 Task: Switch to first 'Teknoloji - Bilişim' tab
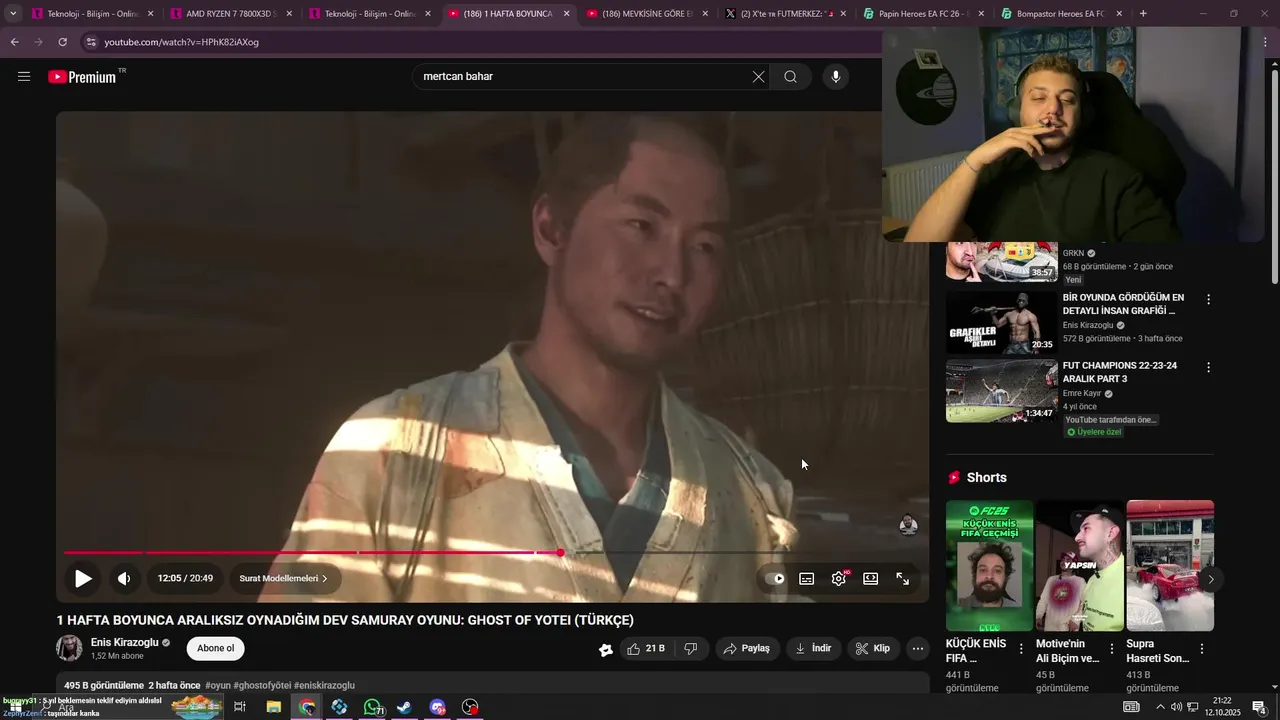point(92,14)
